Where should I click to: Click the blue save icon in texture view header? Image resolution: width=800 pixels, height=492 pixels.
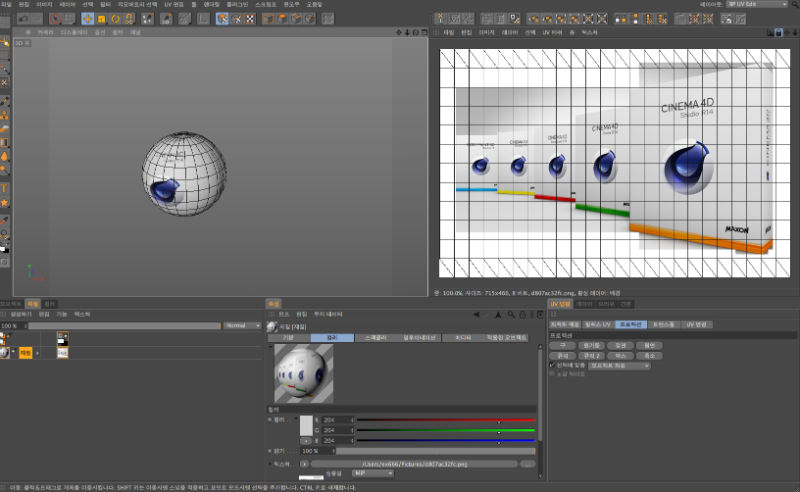point(779,32)
